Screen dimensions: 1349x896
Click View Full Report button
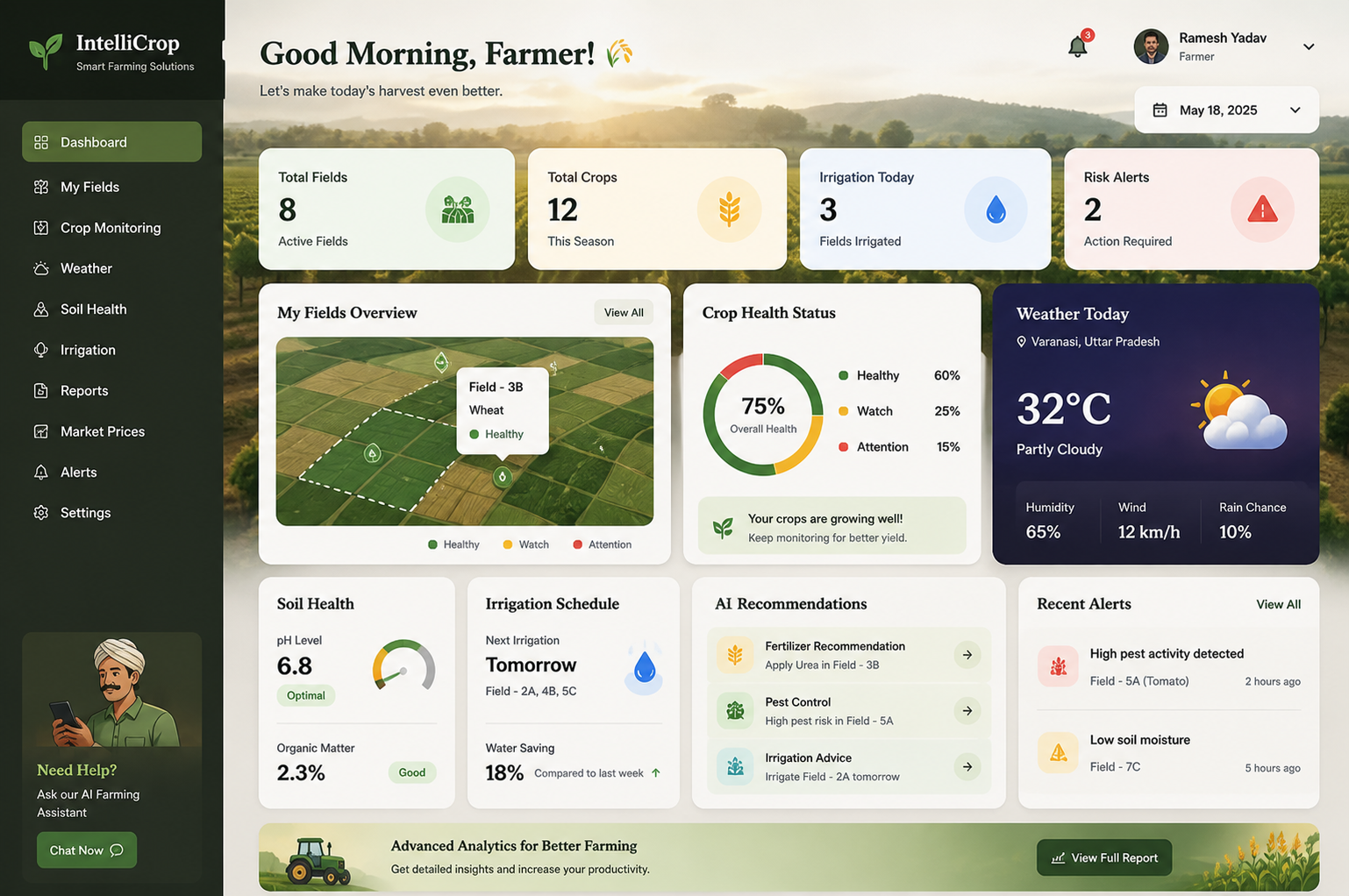click(1104, 858)
